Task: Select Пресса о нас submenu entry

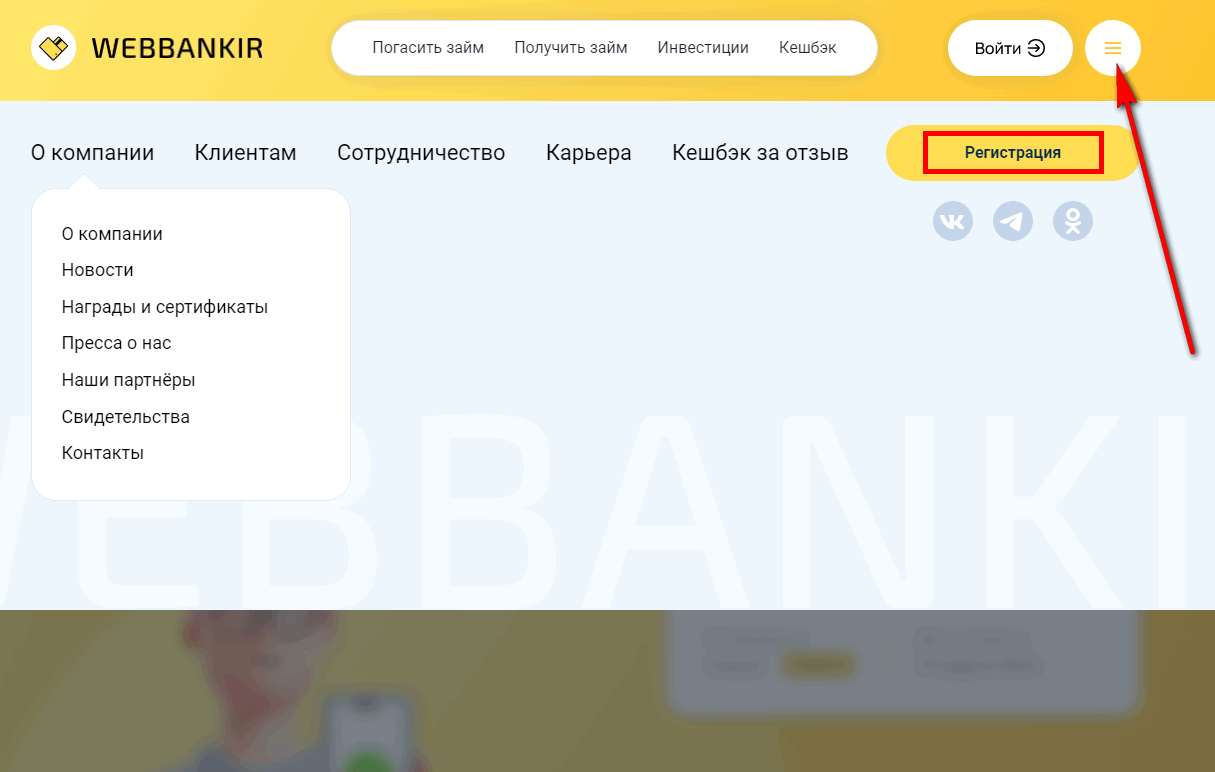Action: click(x=117, y=343)
